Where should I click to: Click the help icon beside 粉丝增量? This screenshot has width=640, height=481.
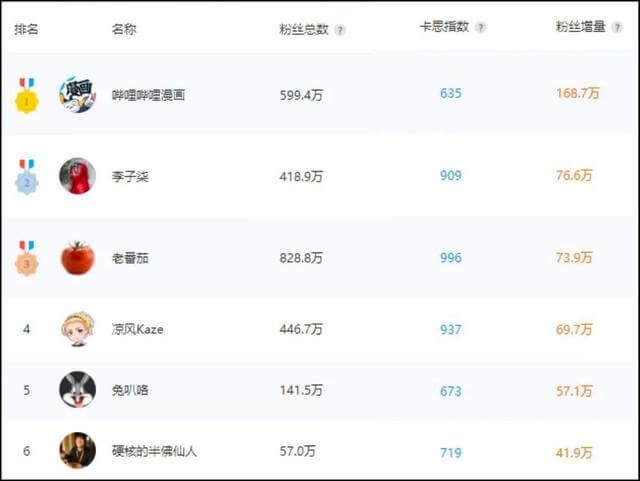[x=617, y=27]
